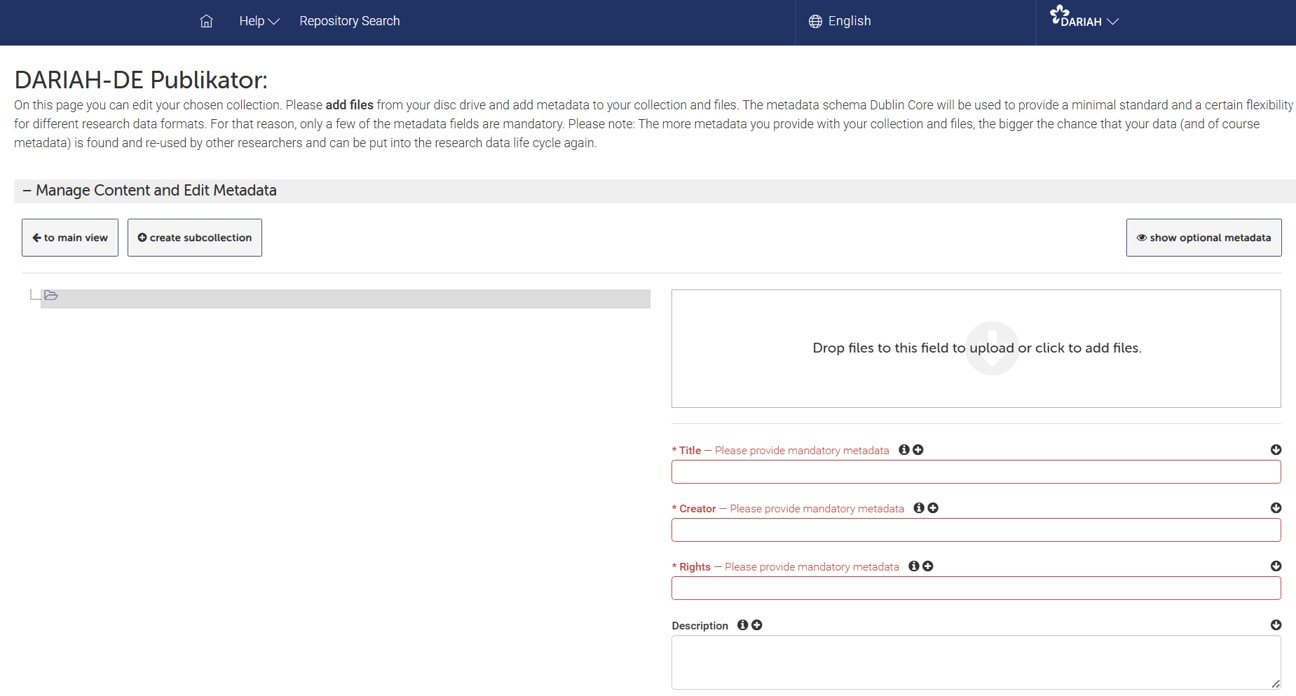Go to the home page icon
This screenshot has height=696, width=1296.
206,21
